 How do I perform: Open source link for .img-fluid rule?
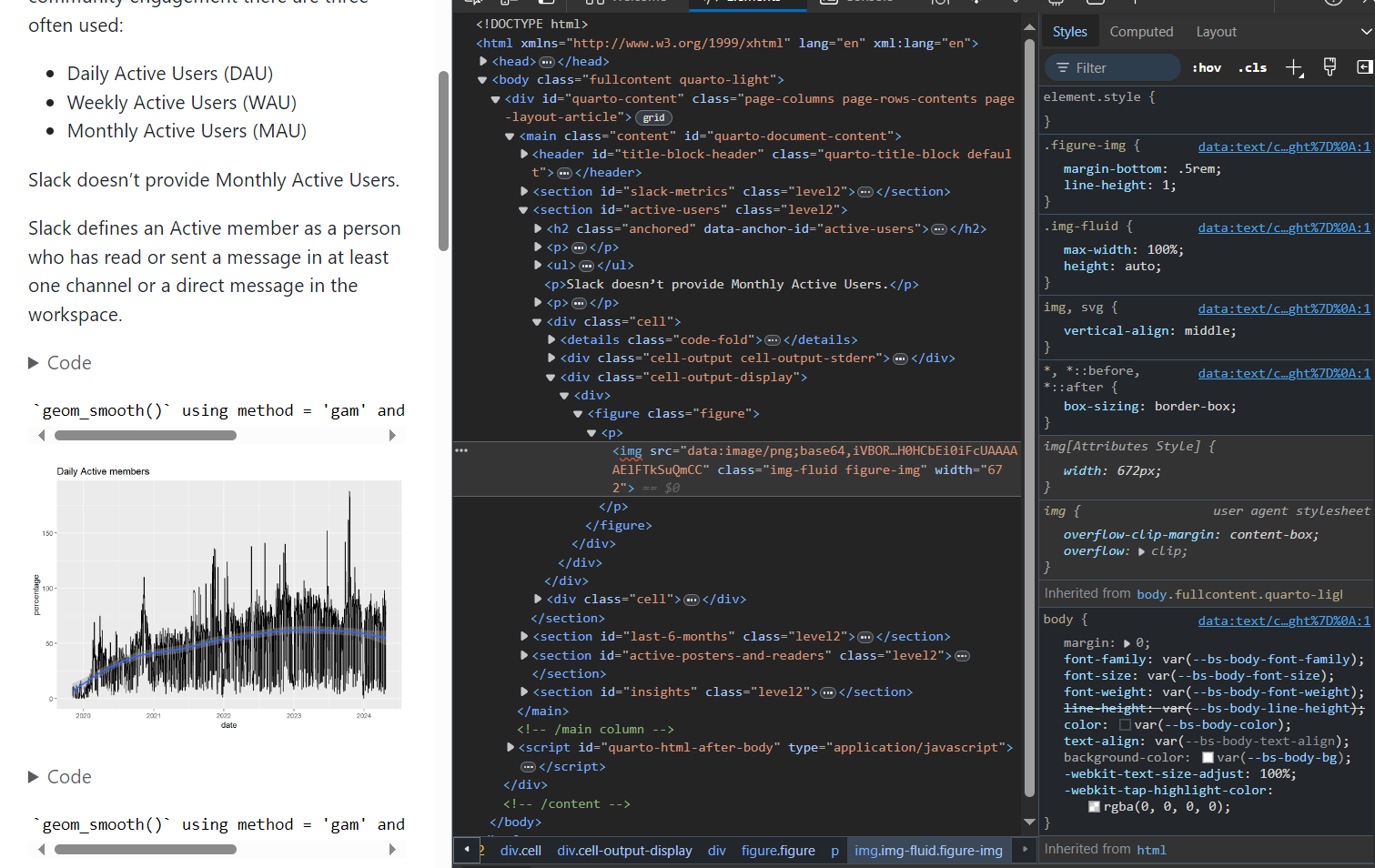pos(1284,227)
